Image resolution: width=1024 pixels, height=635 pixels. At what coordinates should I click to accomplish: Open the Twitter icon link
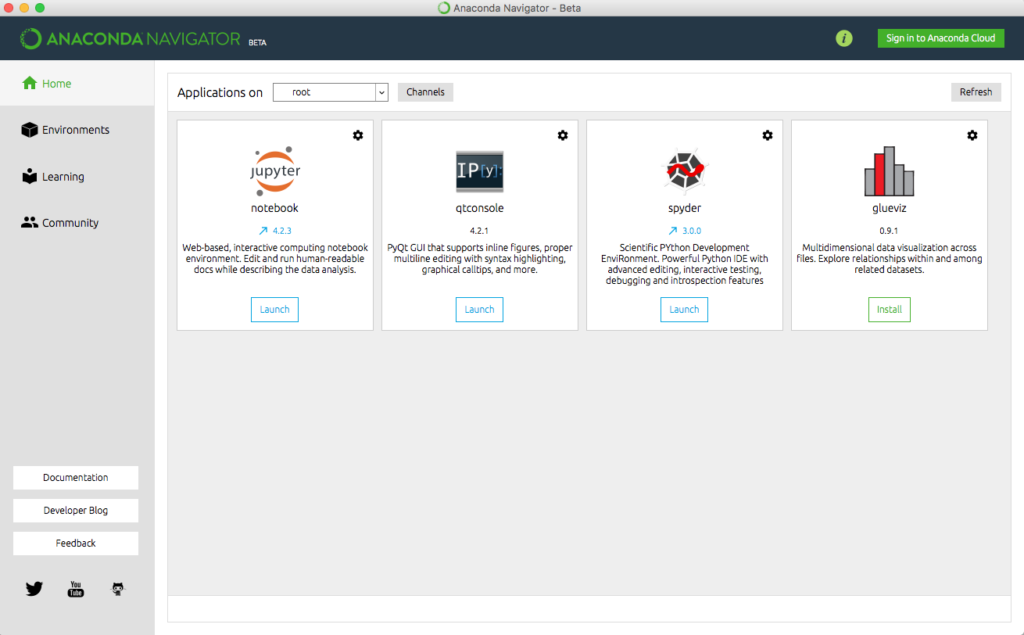34,589
